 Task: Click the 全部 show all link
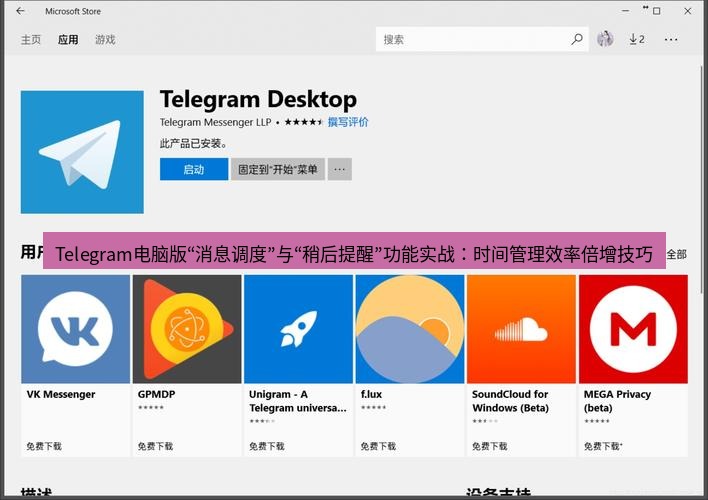[677, 254]
